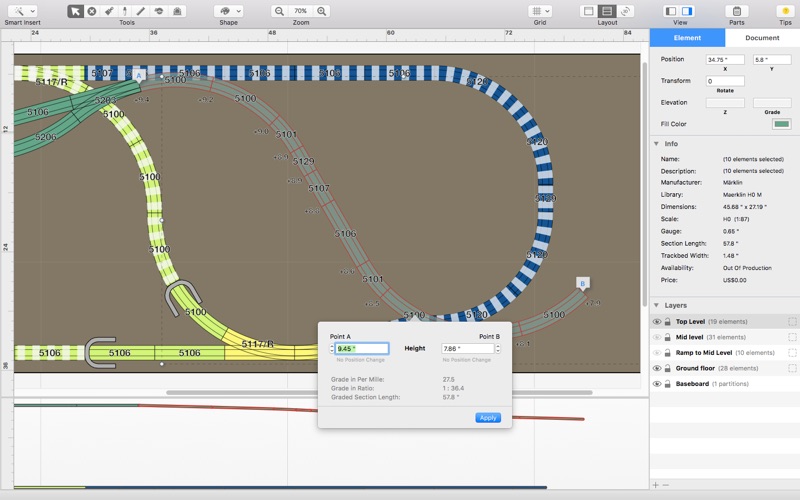This screenshot has width=800, height=500.
Task: Select the Element tab
Action: click(687, 38)
